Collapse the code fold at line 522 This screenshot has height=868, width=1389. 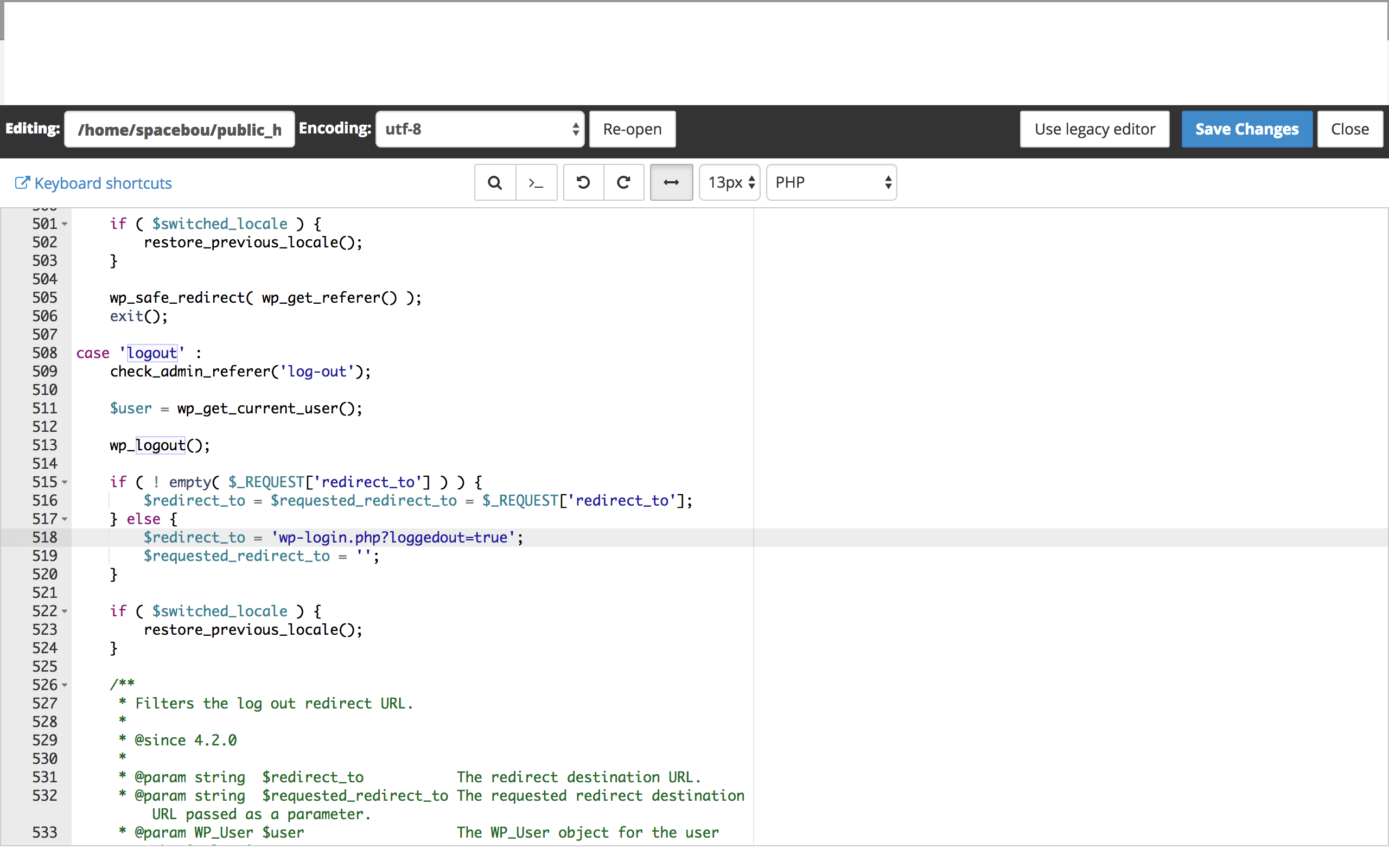pyautogui.click(x=65, y=611)
